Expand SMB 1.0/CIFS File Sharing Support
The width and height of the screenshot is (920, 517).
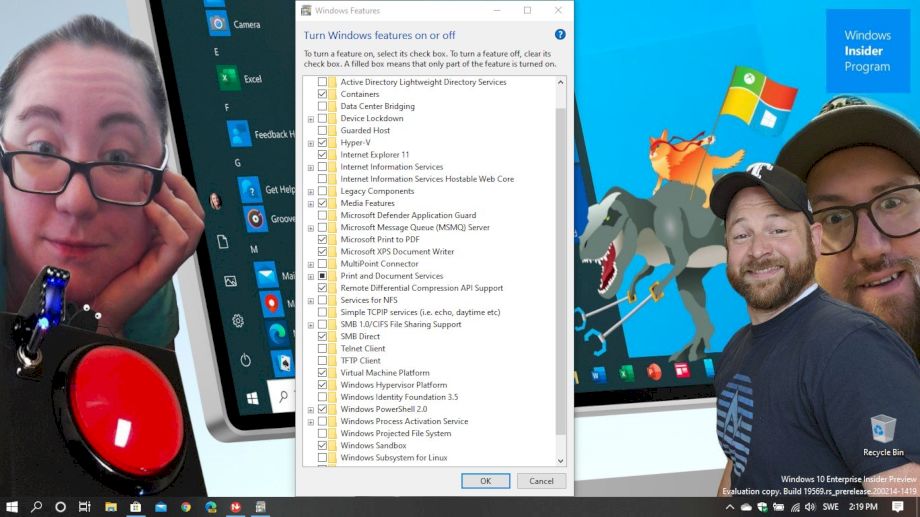(x=310, y=325)
